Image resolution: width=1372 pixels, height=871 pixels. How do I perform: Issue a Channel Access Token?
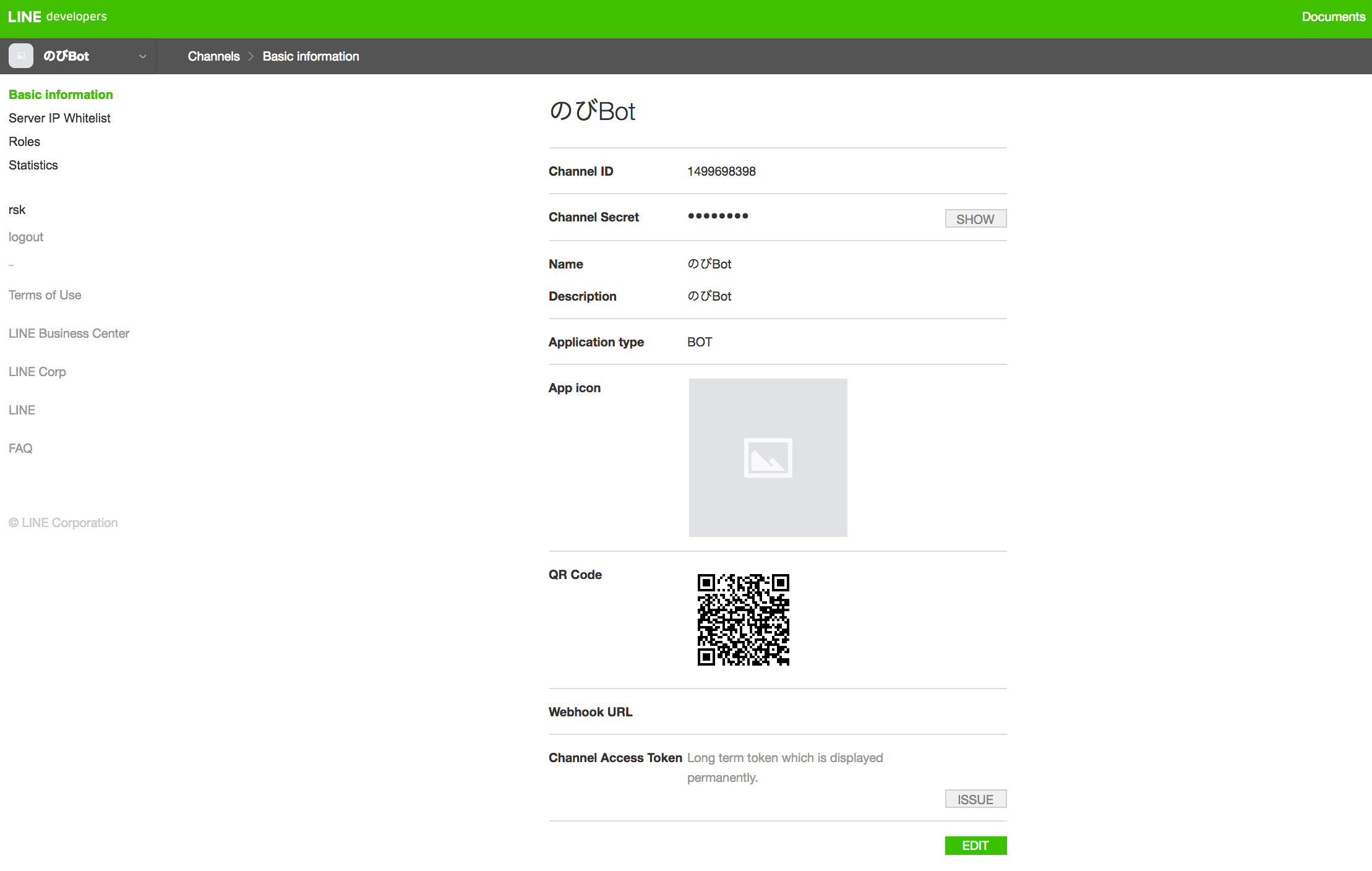975,799
